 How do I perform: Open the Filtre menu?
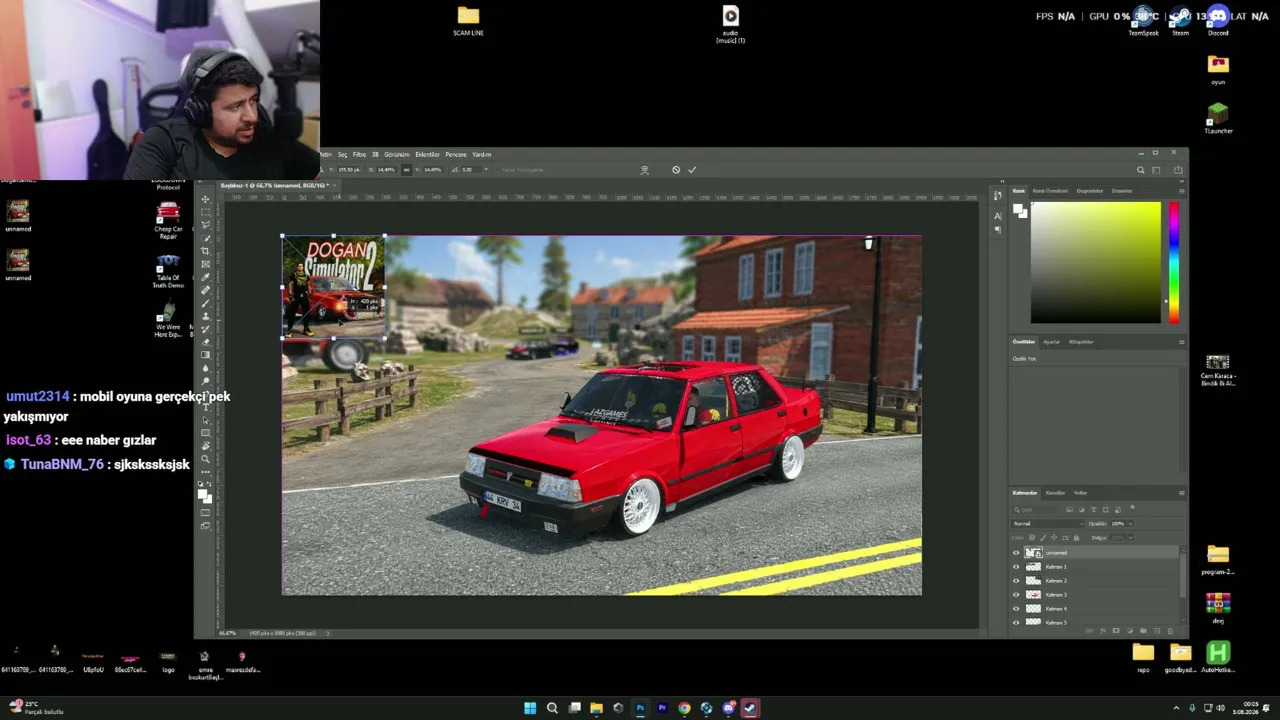[x=359, y=155]
